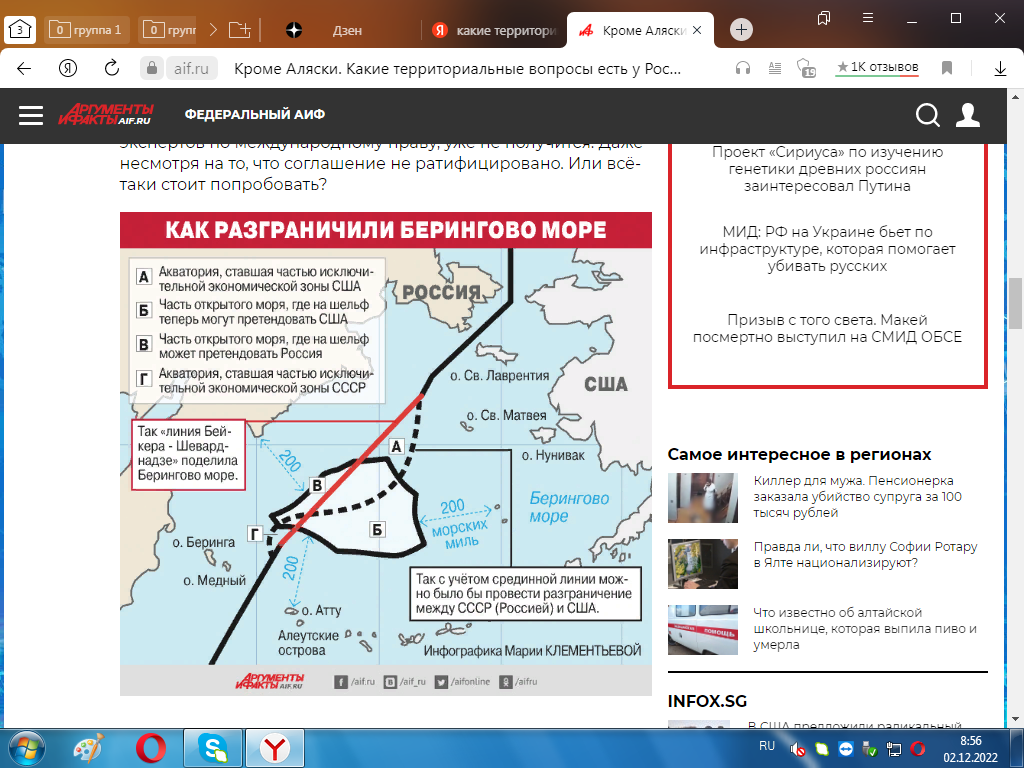The height and width of the screenshot is (768, 1024).
Task: Click the "Самое интересное в регионах" heading
Action: point(799,455)
